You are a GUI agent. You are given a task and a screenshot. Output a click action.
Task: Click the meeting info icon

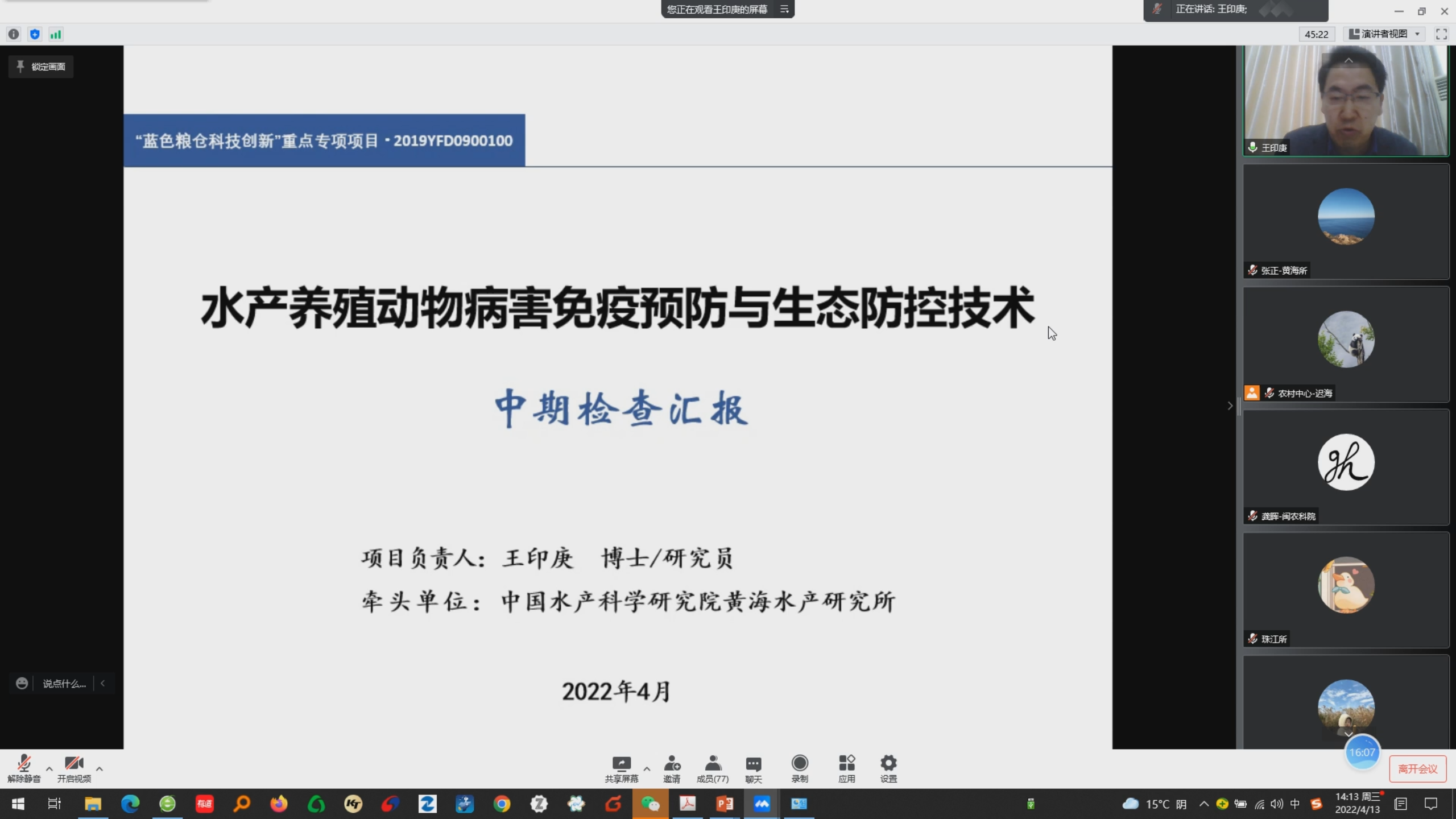tap(14, 34)
